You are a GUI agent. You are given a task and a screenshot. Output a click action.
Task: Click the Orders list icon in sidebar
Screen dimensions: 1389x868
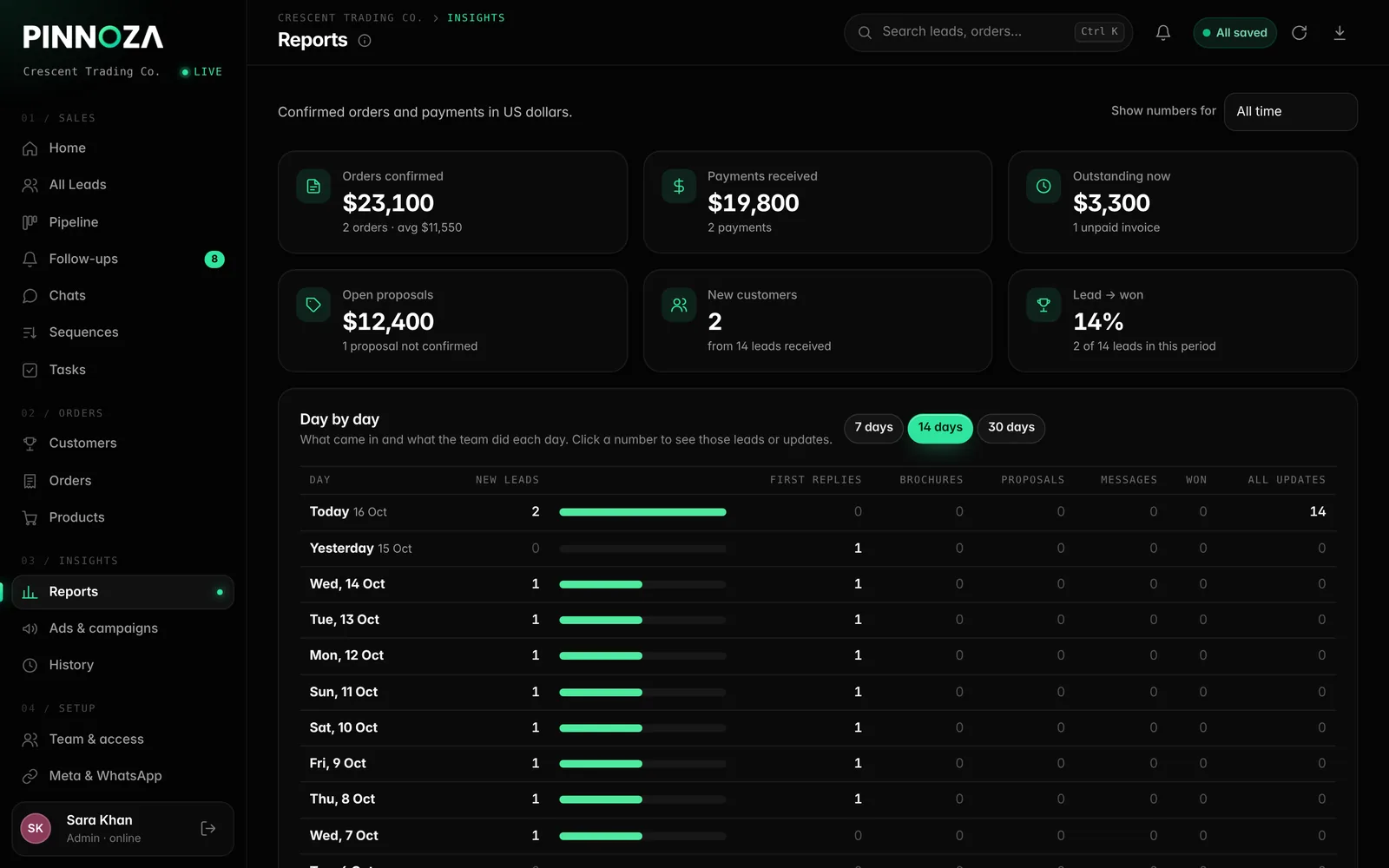[x=30, y=481]
